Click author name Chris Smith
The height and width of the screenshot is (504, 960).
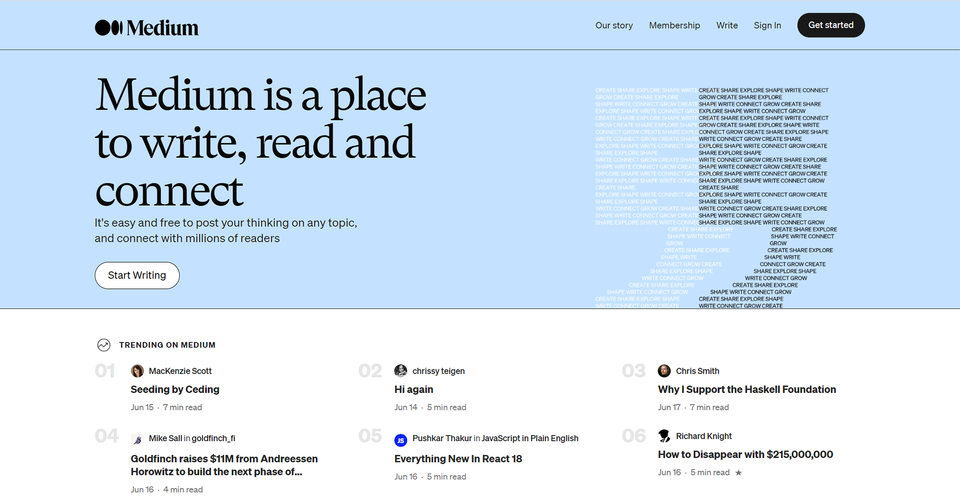tap(697, 371)
